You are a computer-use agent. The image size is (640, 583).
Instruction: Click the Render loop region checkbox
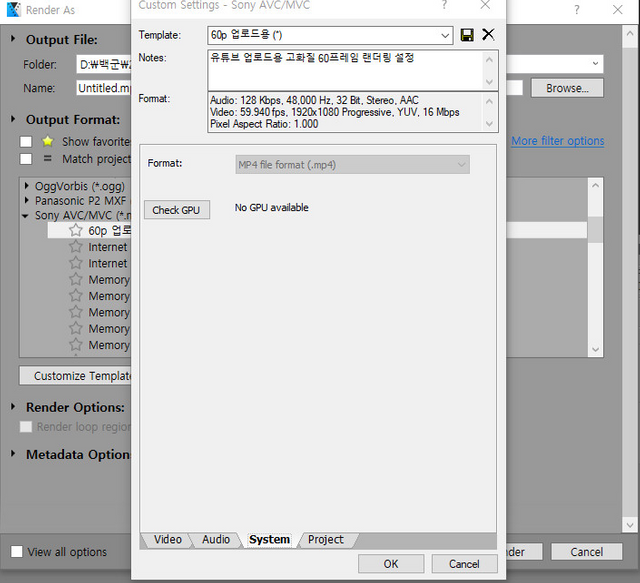26,427
